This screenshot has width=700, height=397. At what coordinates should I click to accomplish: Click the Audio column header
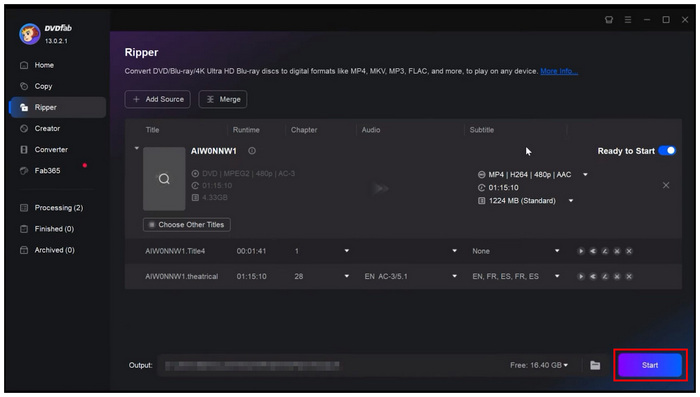point(371,130)
